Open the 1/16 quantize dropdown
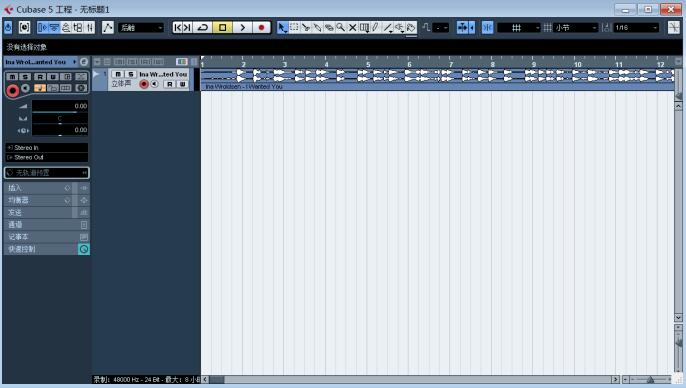The image size is (686, 388). (636, 28)
